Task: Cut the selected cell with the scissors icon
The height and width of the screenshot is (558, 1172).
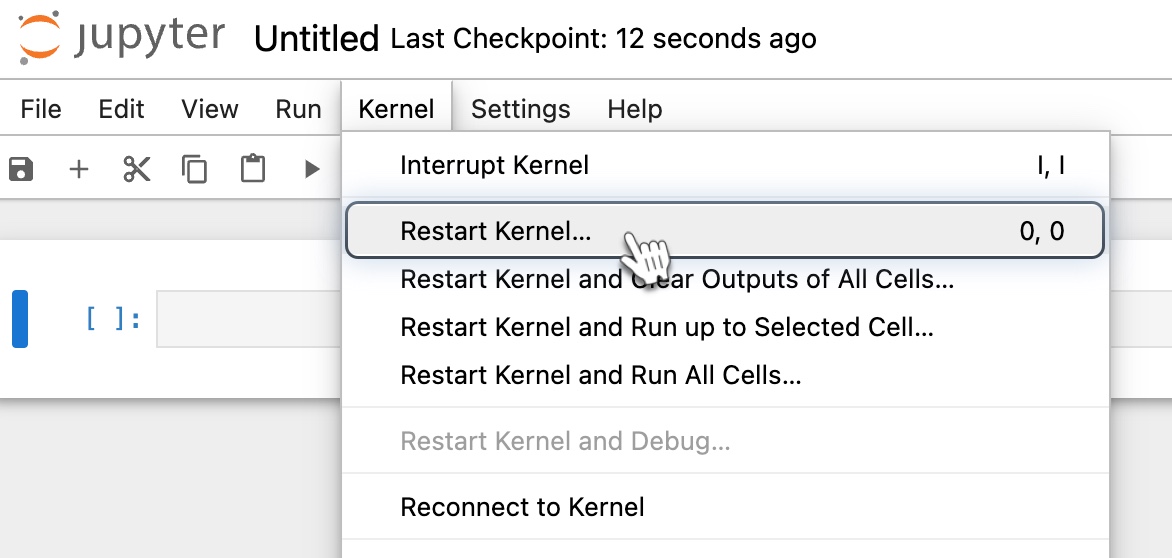Action: (137, 169)
